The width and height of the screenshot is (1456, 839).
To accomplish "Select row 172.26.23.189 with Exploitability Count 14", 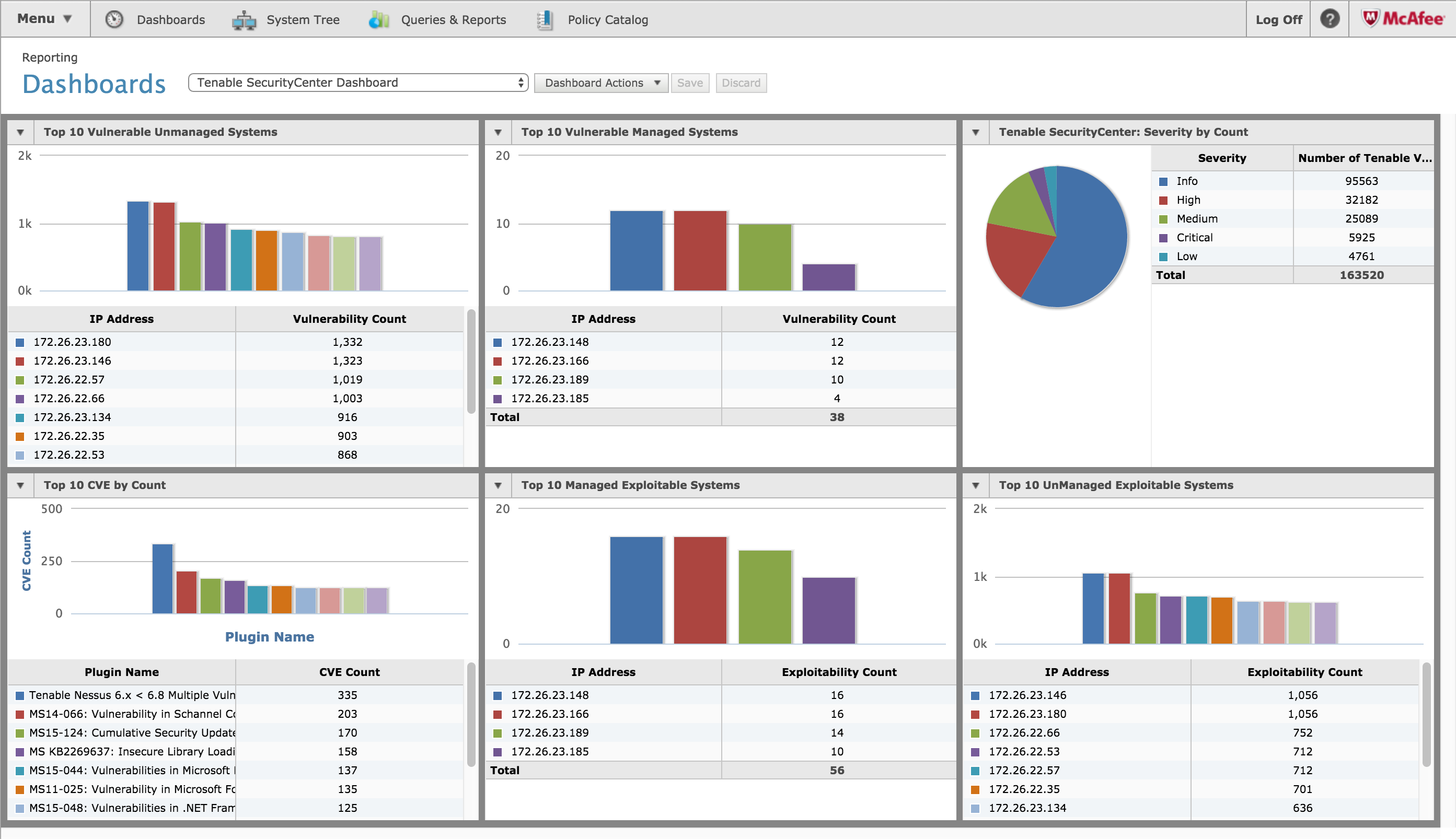I will click(721, 733).
